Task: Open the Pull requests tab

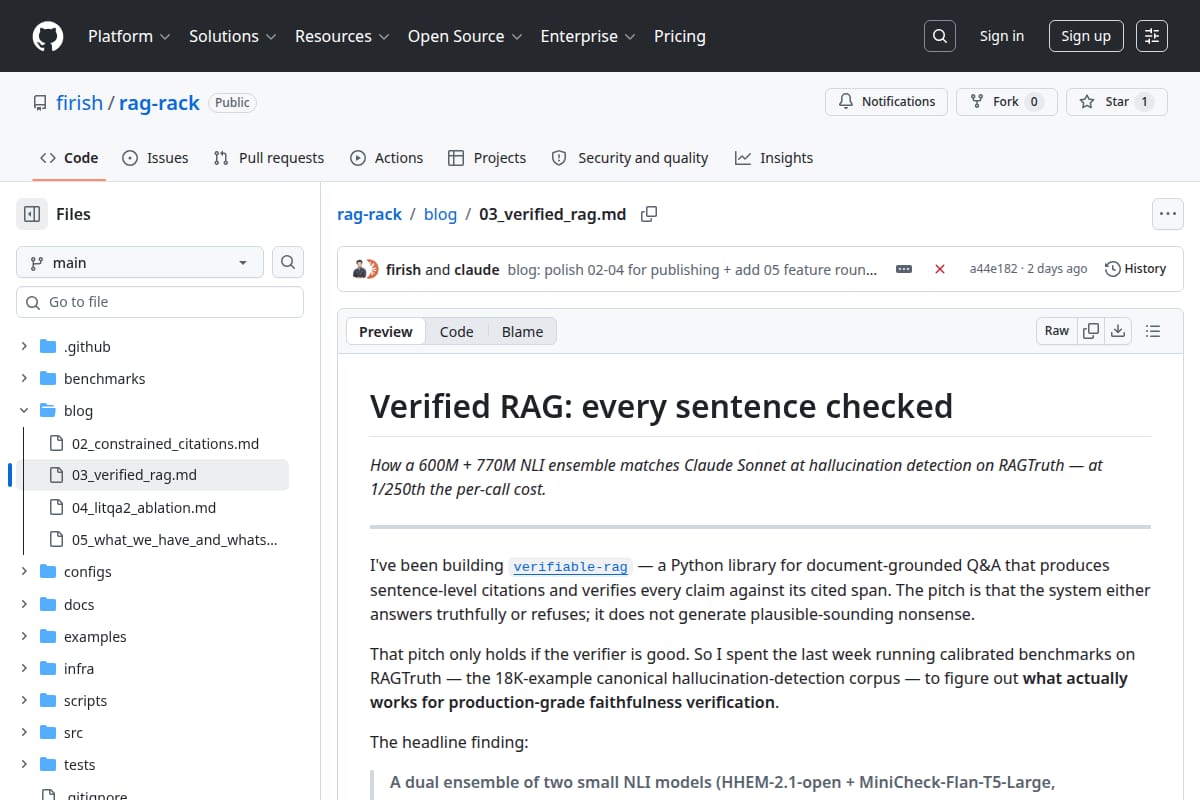Action: click(269, 158)
